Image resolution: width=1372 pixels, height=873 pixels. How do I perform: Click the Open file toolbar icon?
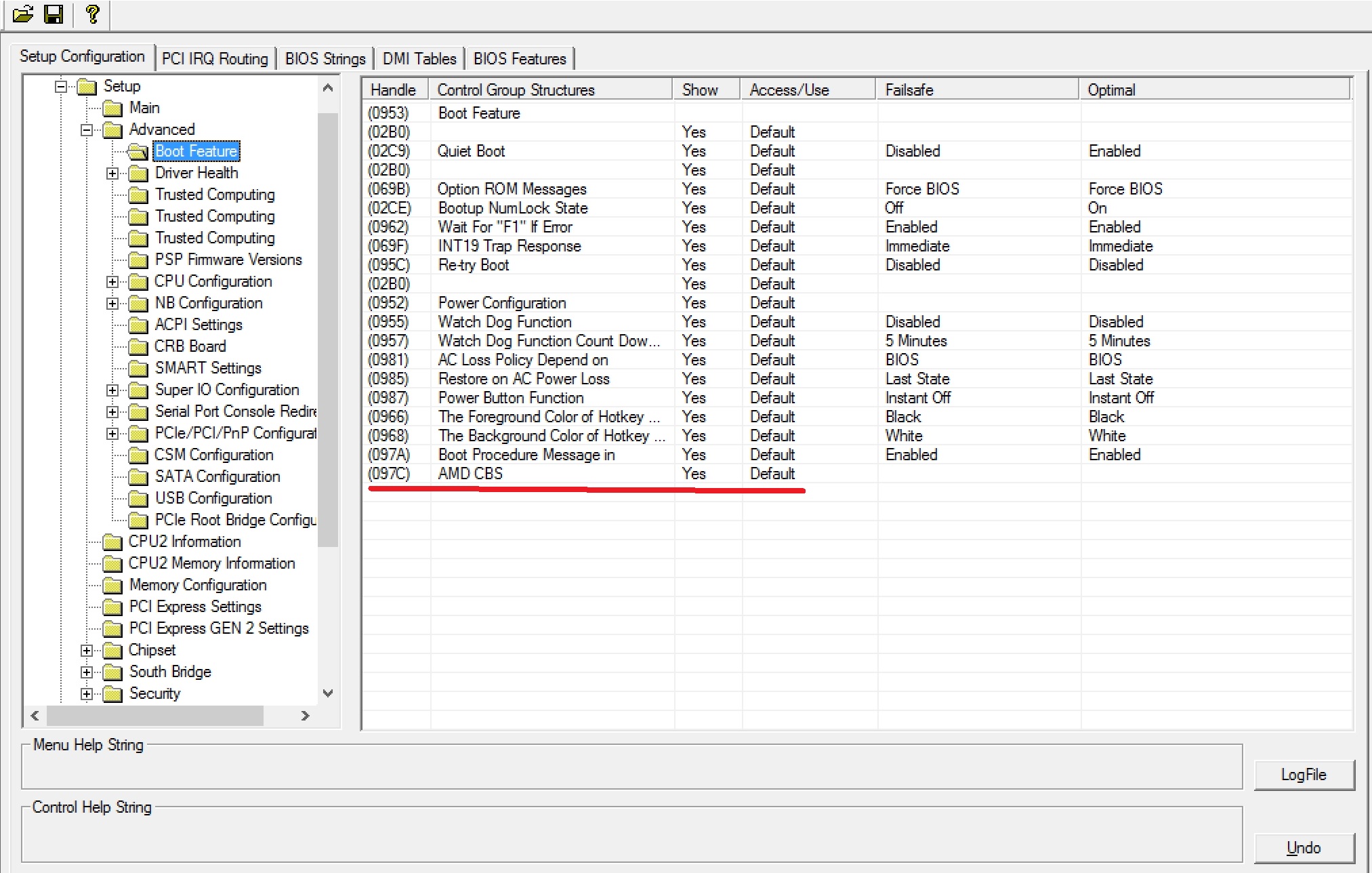[22, 14]
